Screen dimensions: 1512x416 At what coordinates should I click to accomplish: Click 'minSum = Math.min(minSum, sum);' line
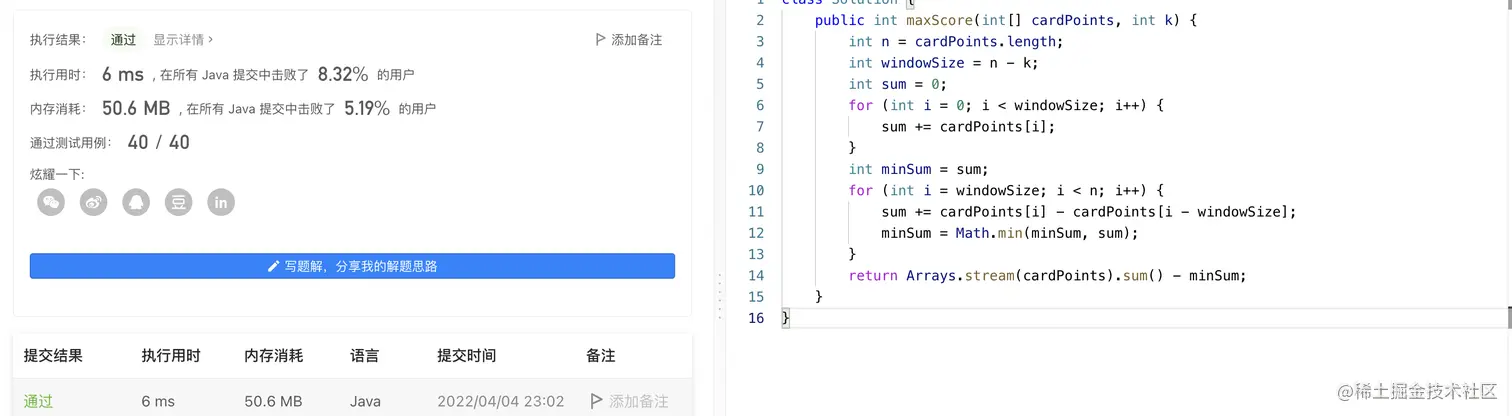[1010, 233]
